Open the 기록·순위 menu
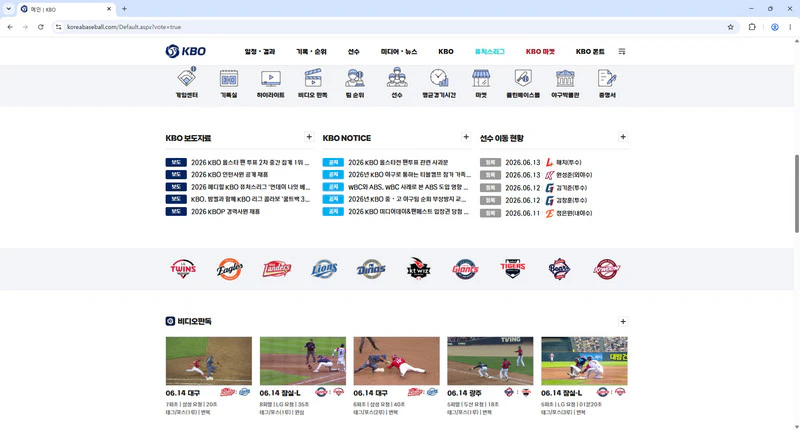This screenshot has width=800, height=430. (x=311, y=52)
